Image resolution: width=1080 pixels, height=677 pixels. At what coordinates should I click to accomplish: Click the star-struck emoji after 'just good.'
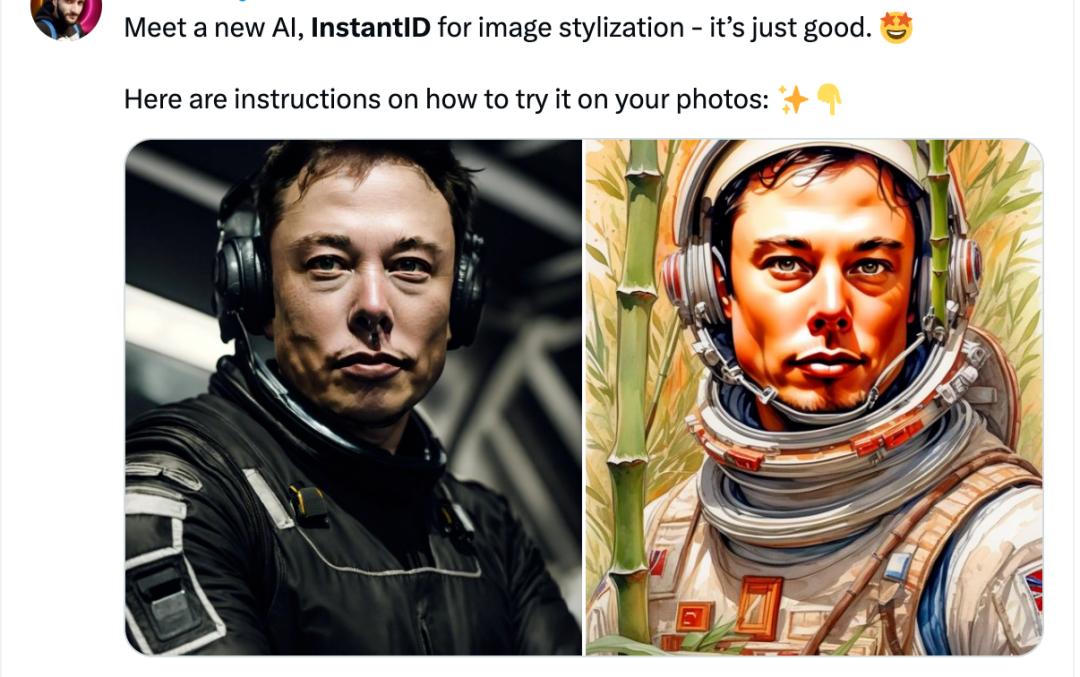tap(895, 28)
